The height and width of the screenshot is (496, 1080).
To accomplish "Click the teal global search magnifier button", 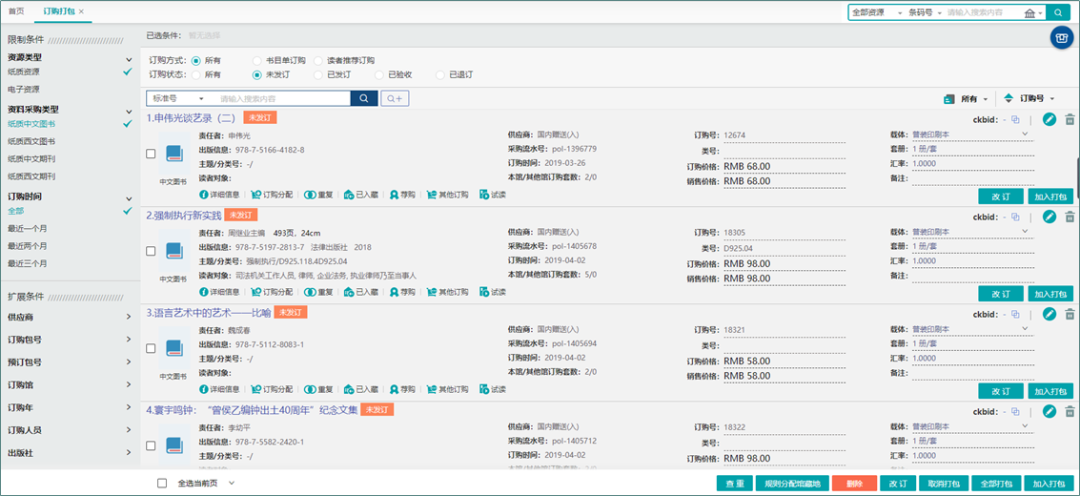I will 1057,12.
